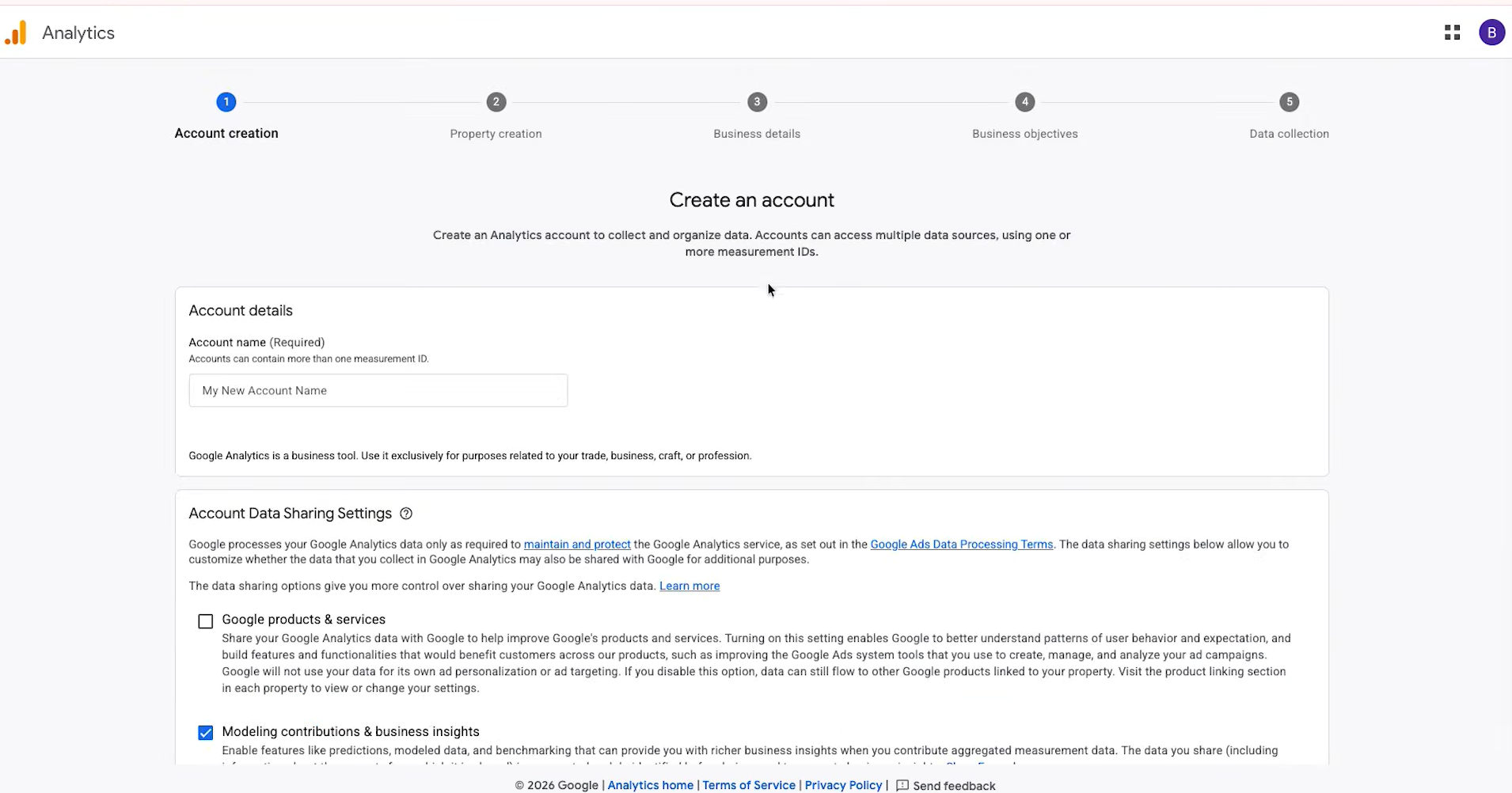
Task: Click the Account name (Required) label
Action: coord(256,343)
